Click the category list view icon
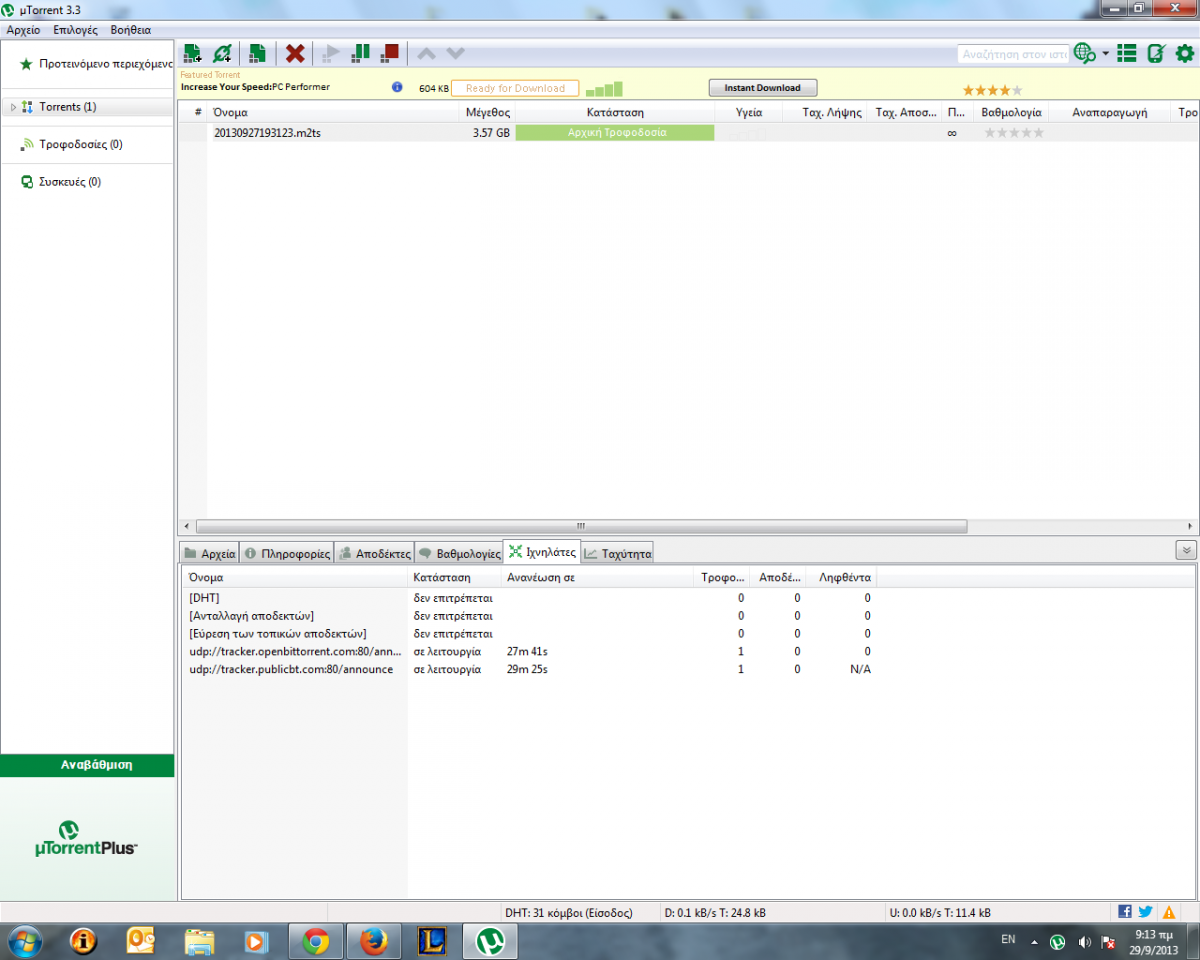This screenshot has height=960, width=1200. pyautogui.click(x=1127, y=53)
